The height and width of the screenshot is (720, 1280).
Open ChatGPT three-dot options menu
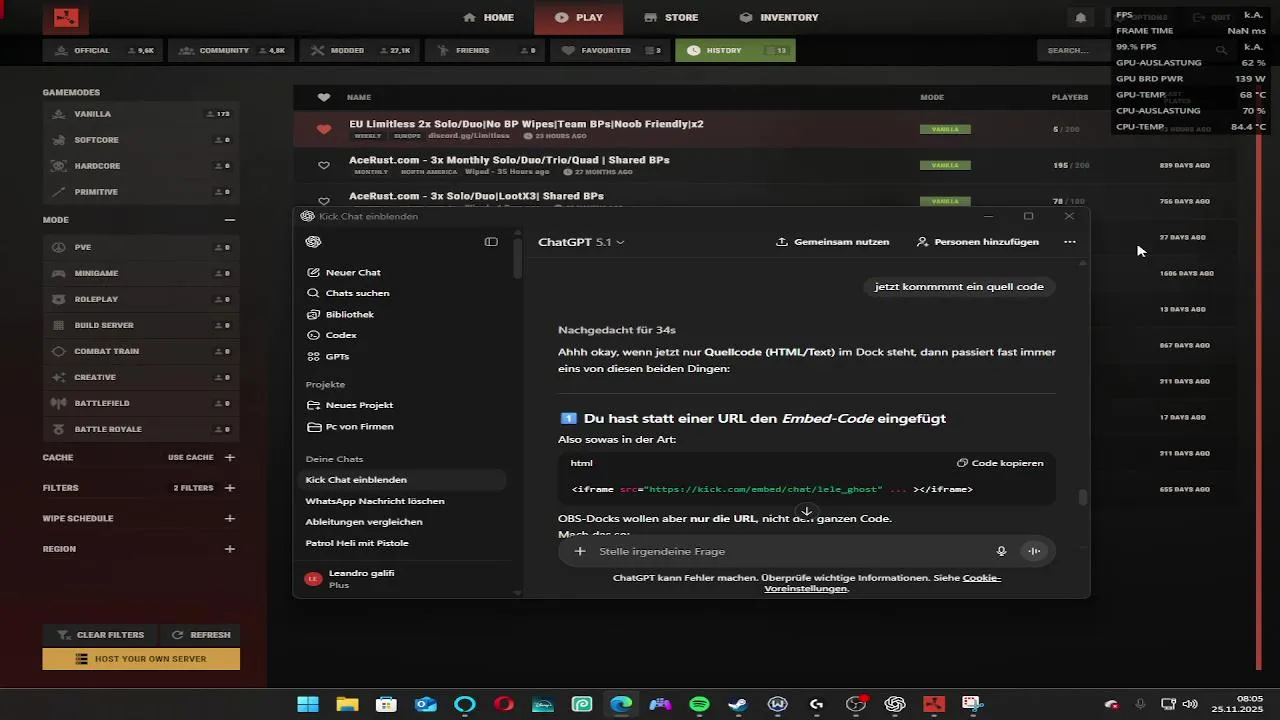click(x=1070, y=242)
